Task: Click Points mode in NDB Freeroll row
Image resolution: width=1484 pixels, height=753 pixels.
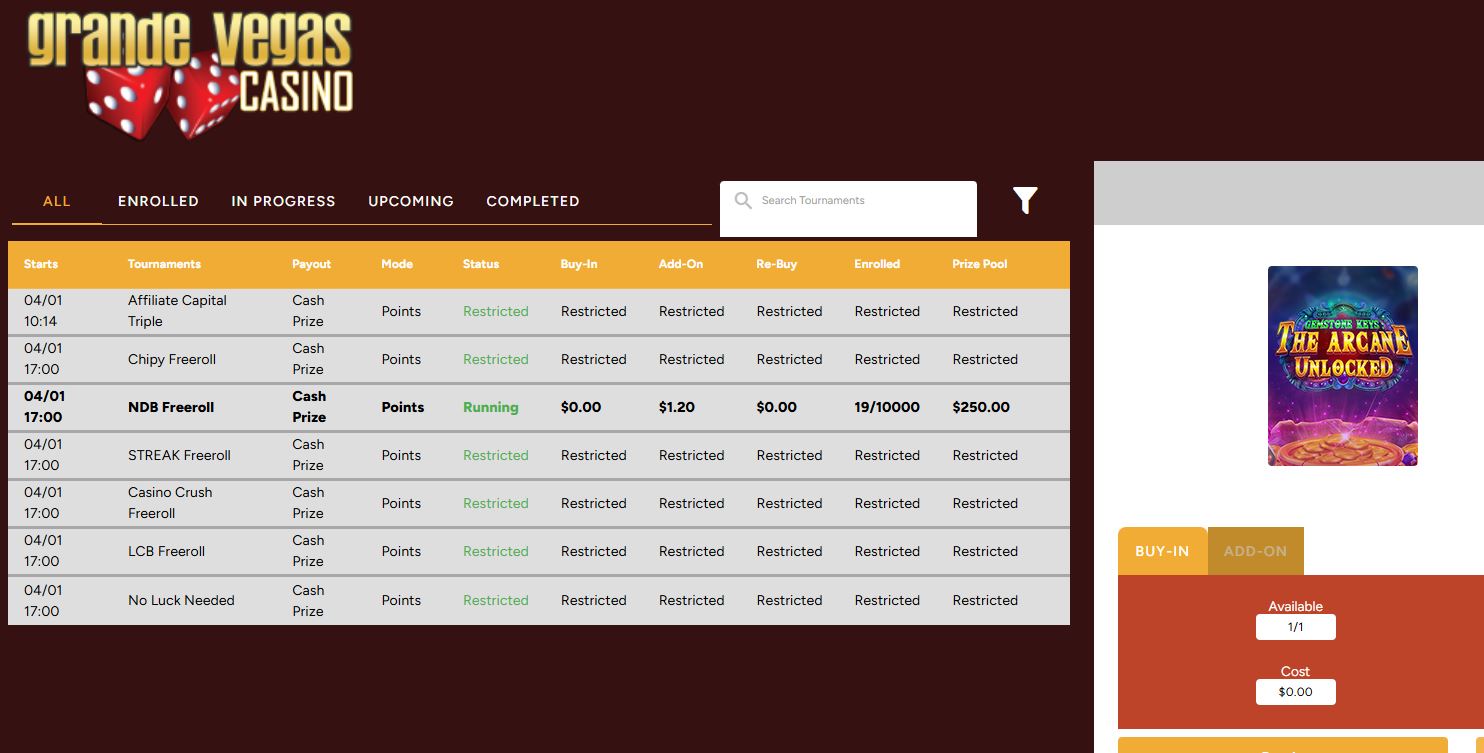Action: (x=403, y=407)
